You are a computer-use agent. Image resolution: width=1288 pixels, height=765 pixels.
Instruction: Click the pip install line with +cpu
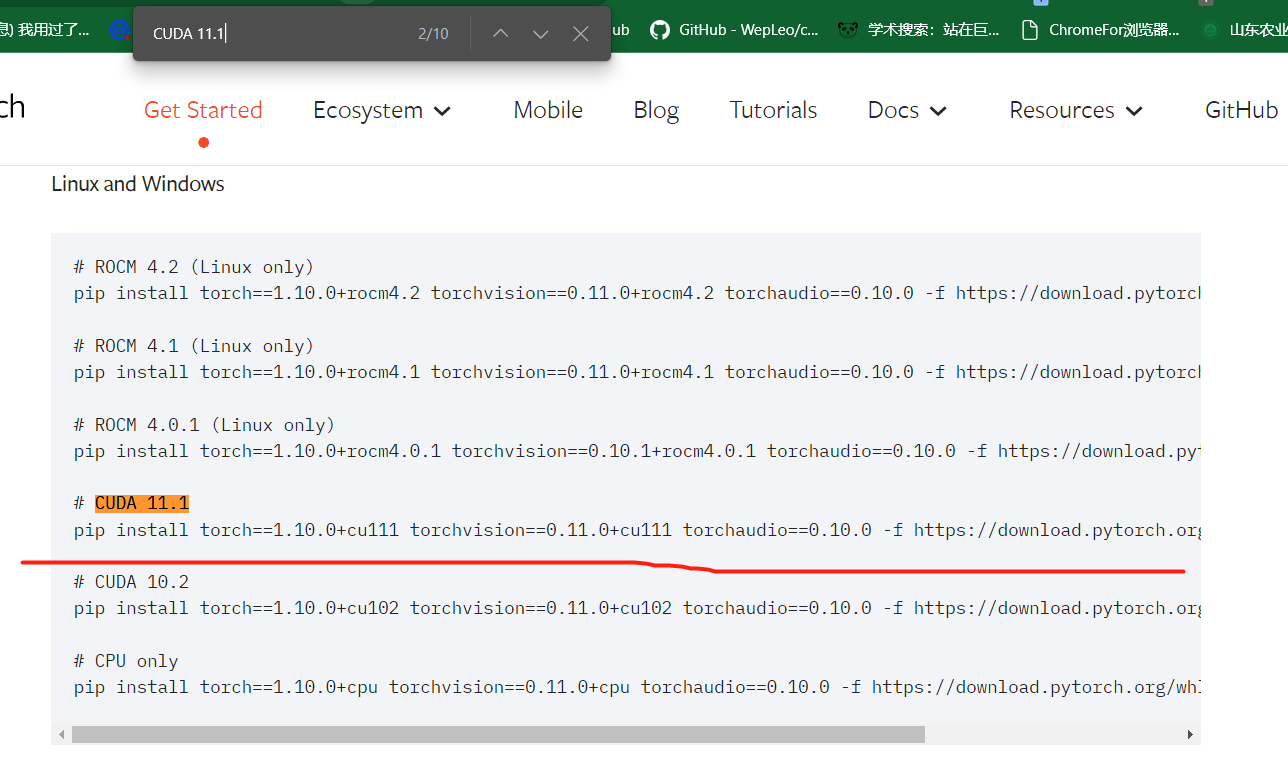coord(636,687)
